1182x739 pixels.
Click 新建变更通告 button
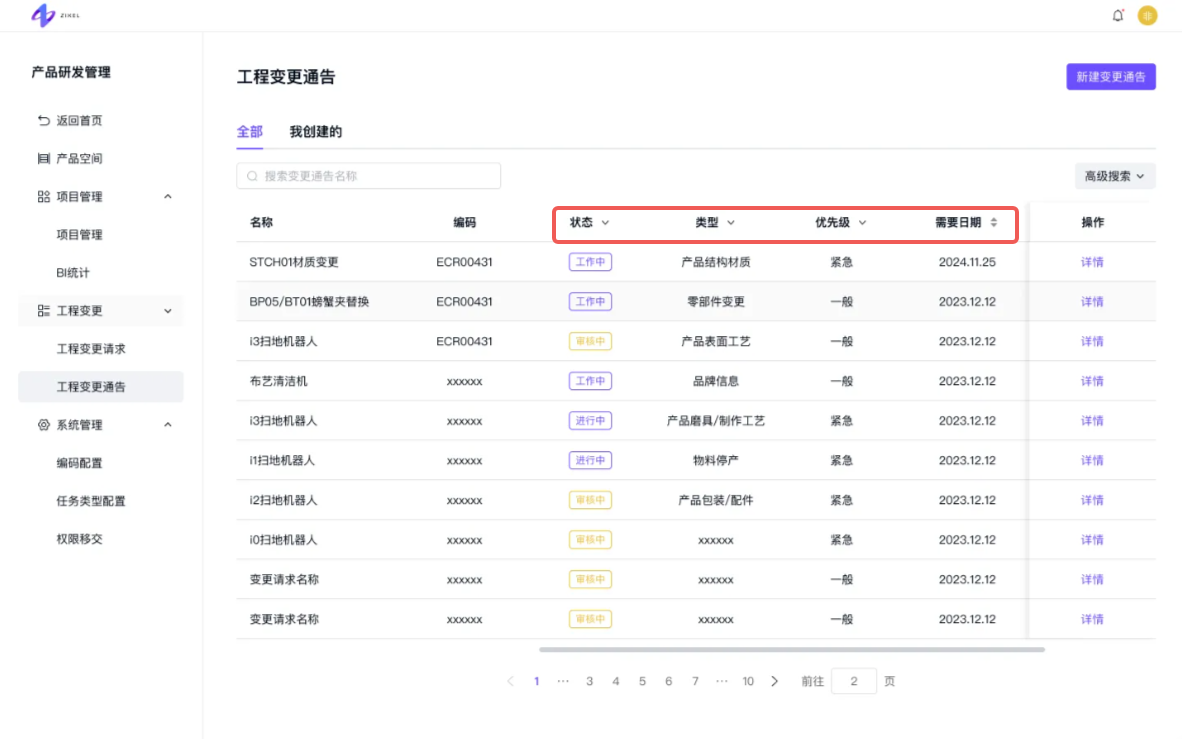click(x=1110, y=77)
